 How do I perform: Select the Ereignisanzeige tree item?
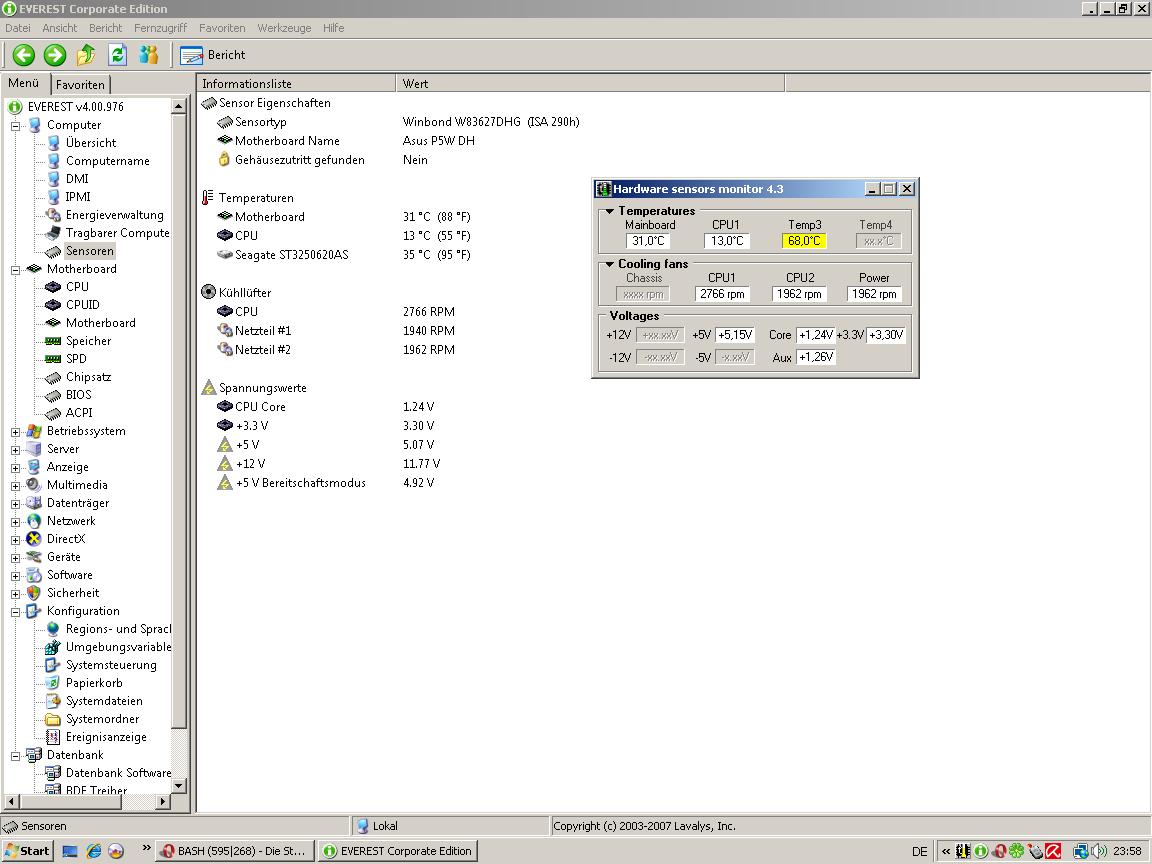(x=106, y=737)
